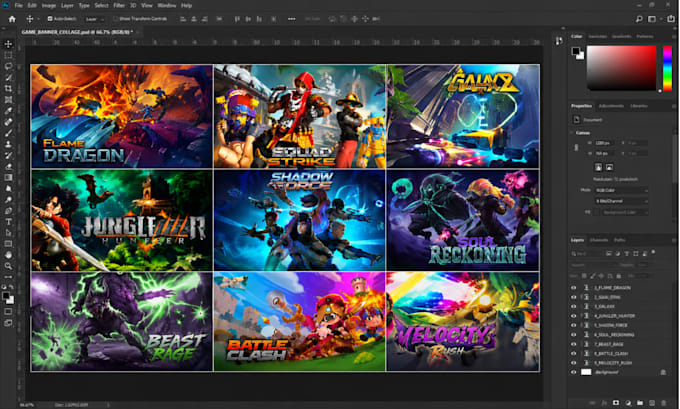This screenshot has height=409, width=680.
Task: Open the Move tool preset picker arrow
Action: tap(38, 19)
